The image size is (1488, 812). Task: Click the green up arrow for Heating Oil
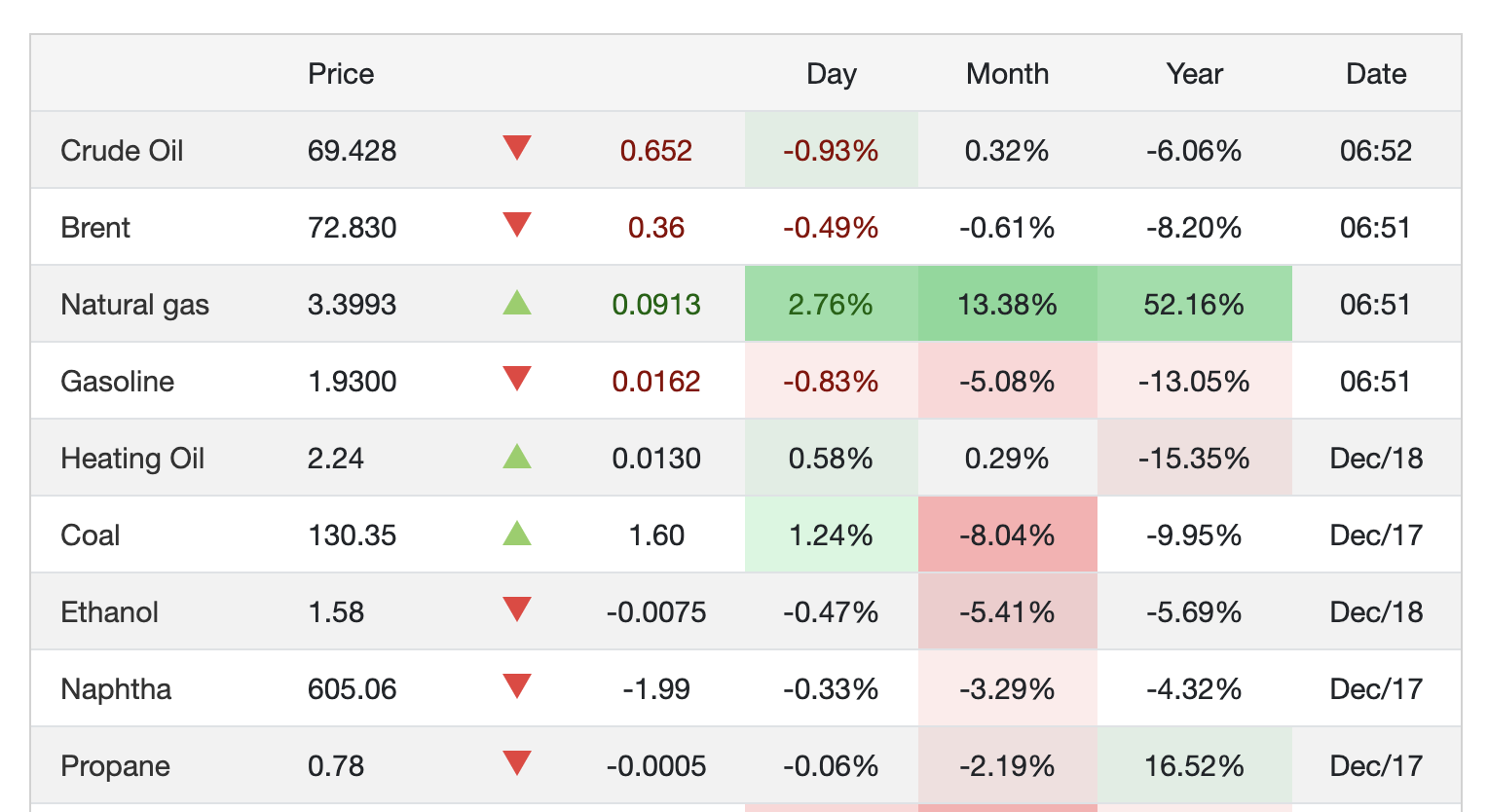pyautogui.click(x=517, y=457)
